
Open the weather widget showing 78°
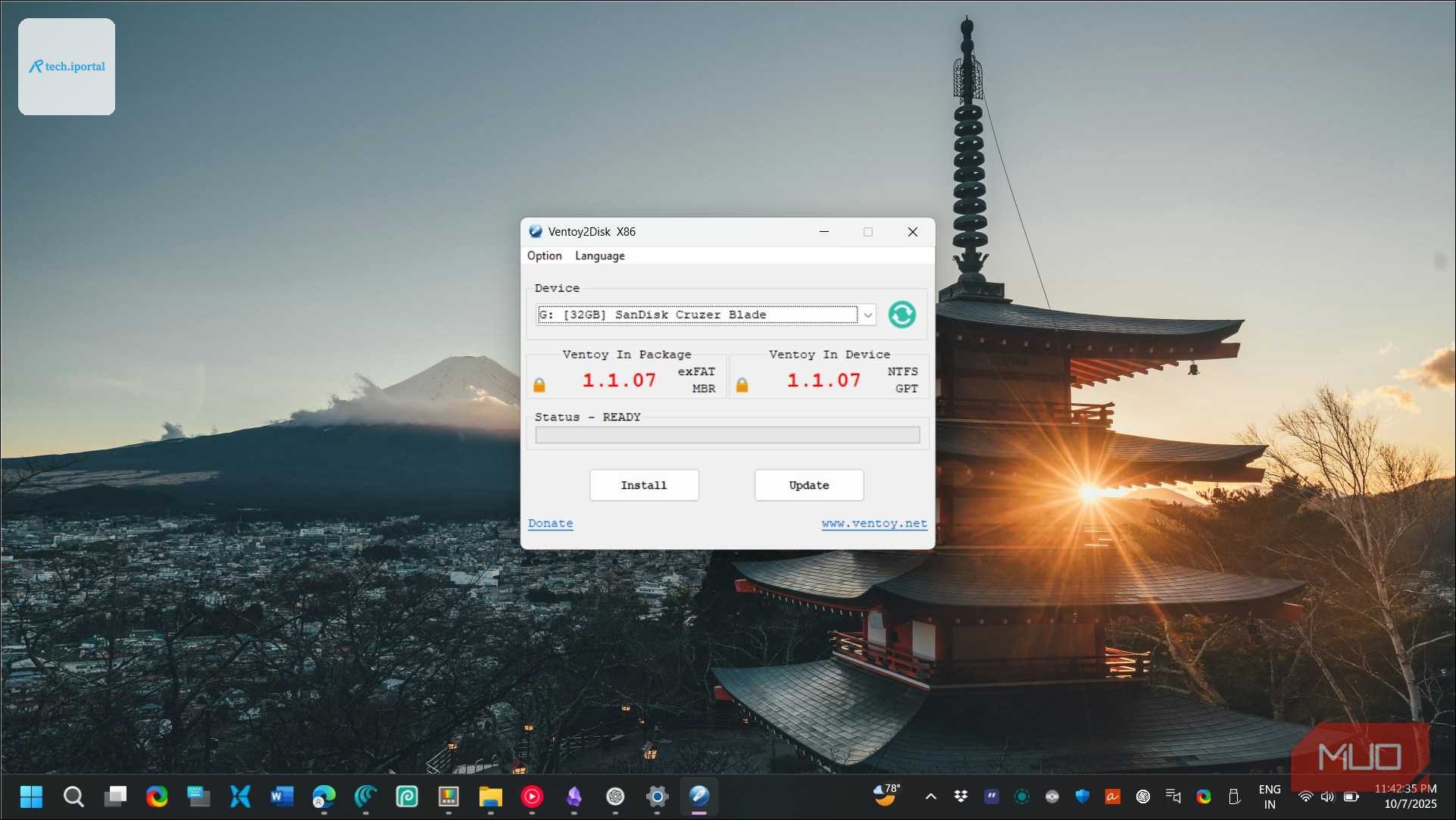pos(887,795)
